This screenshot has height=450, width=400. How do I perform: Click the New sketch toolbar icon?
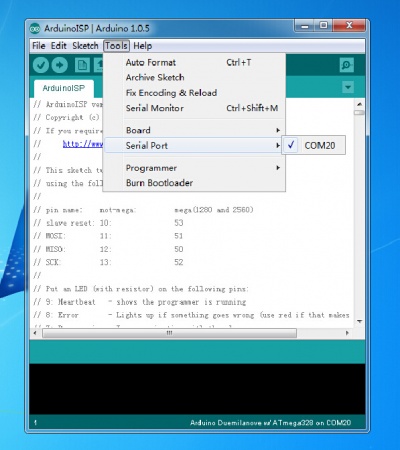[x=82, y=65]
